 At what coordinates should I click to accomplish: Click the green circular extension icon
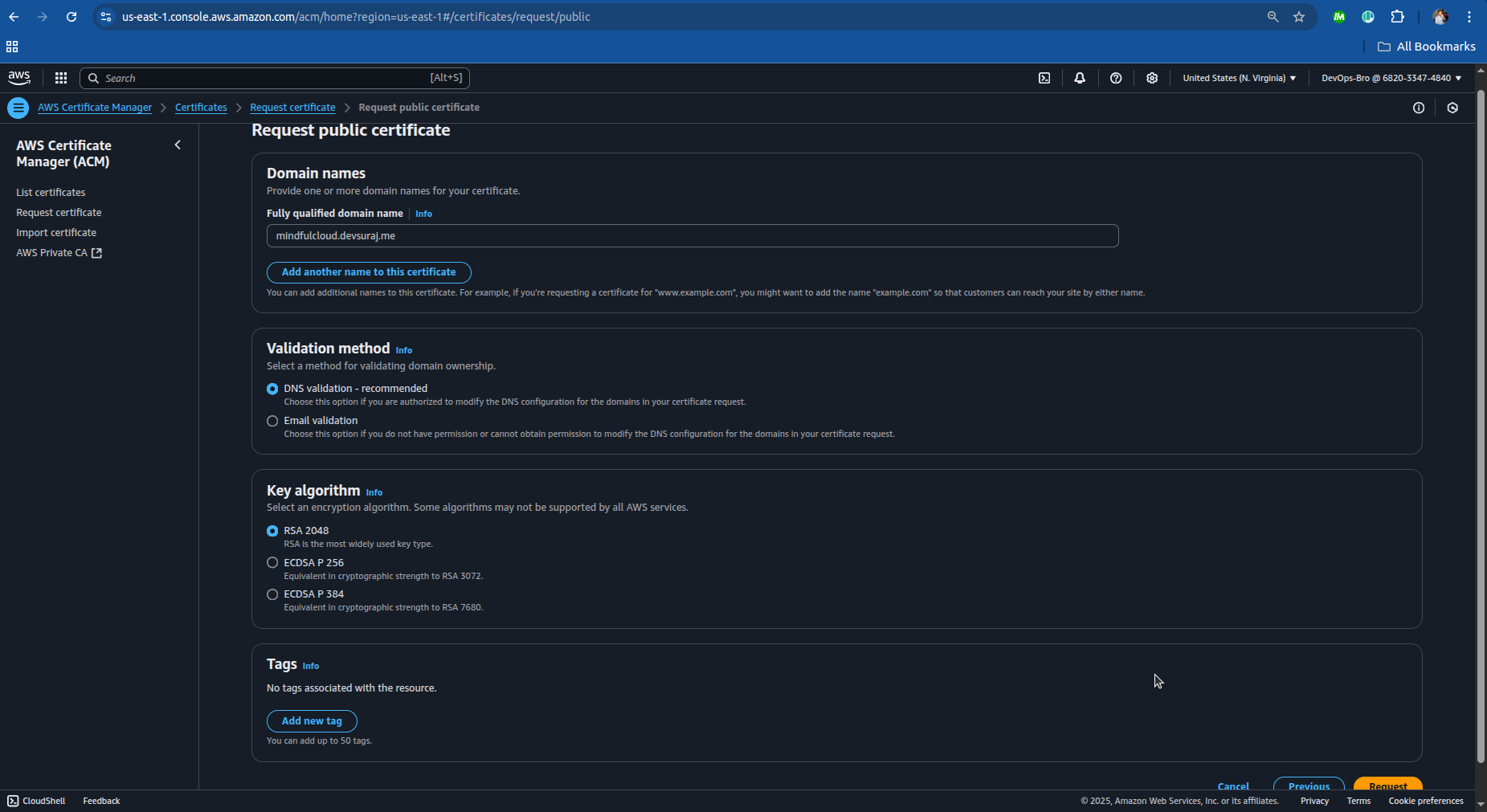[1368, 17]
